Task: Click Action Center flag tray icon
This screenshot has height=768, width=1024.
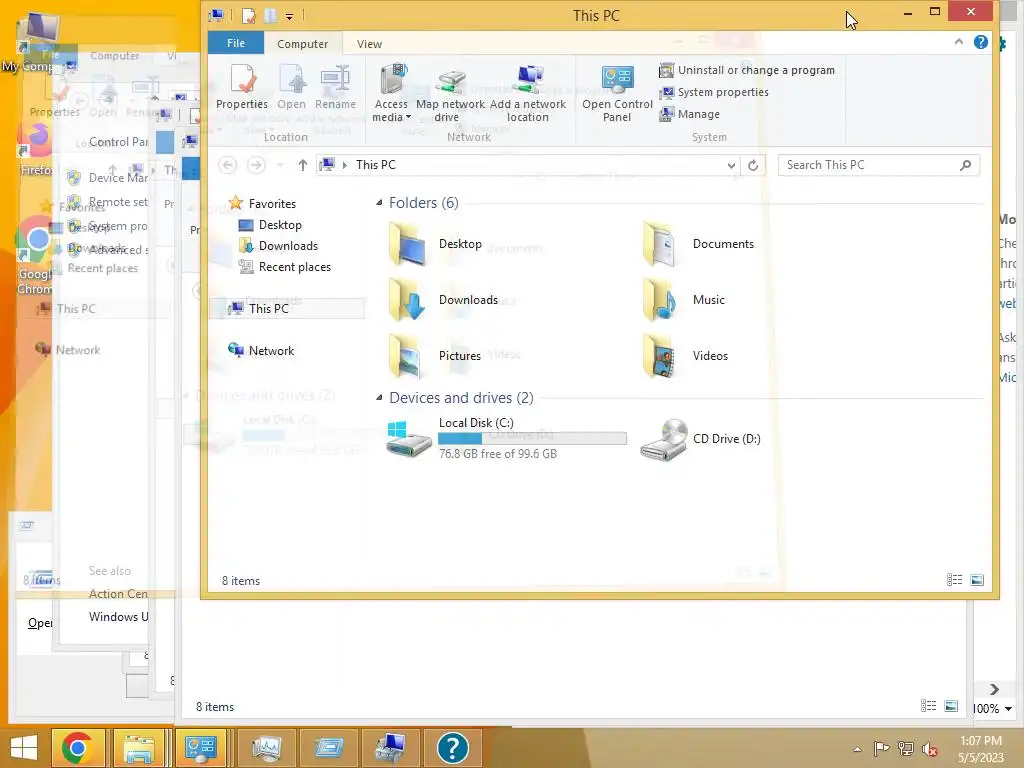Action: coord(881,749)
